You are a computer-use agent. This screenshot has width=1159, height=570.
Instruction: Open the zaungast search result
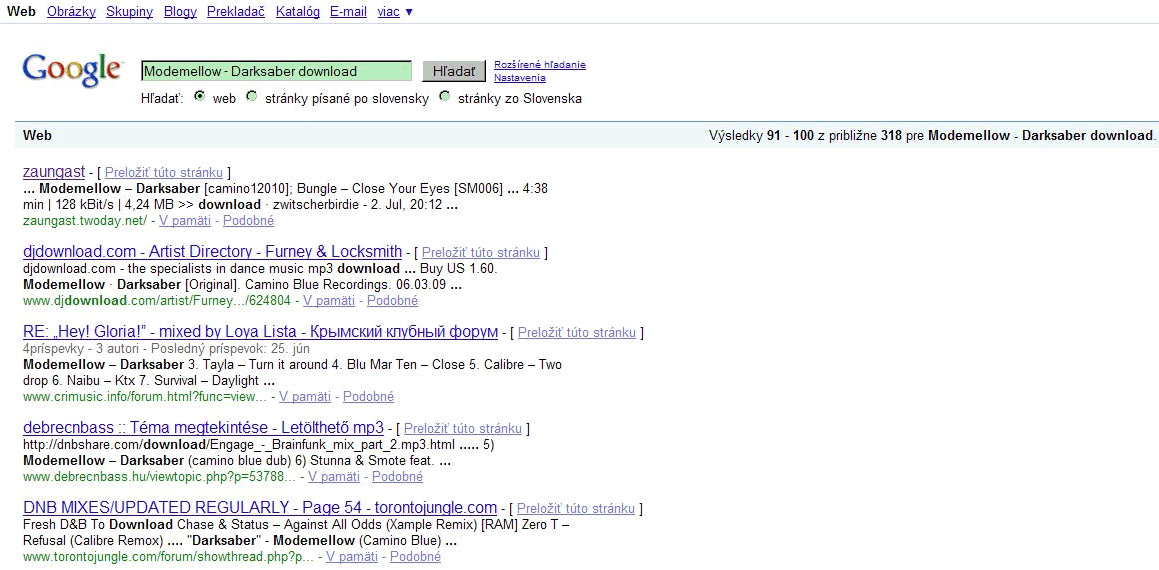(x=53, y=172)
